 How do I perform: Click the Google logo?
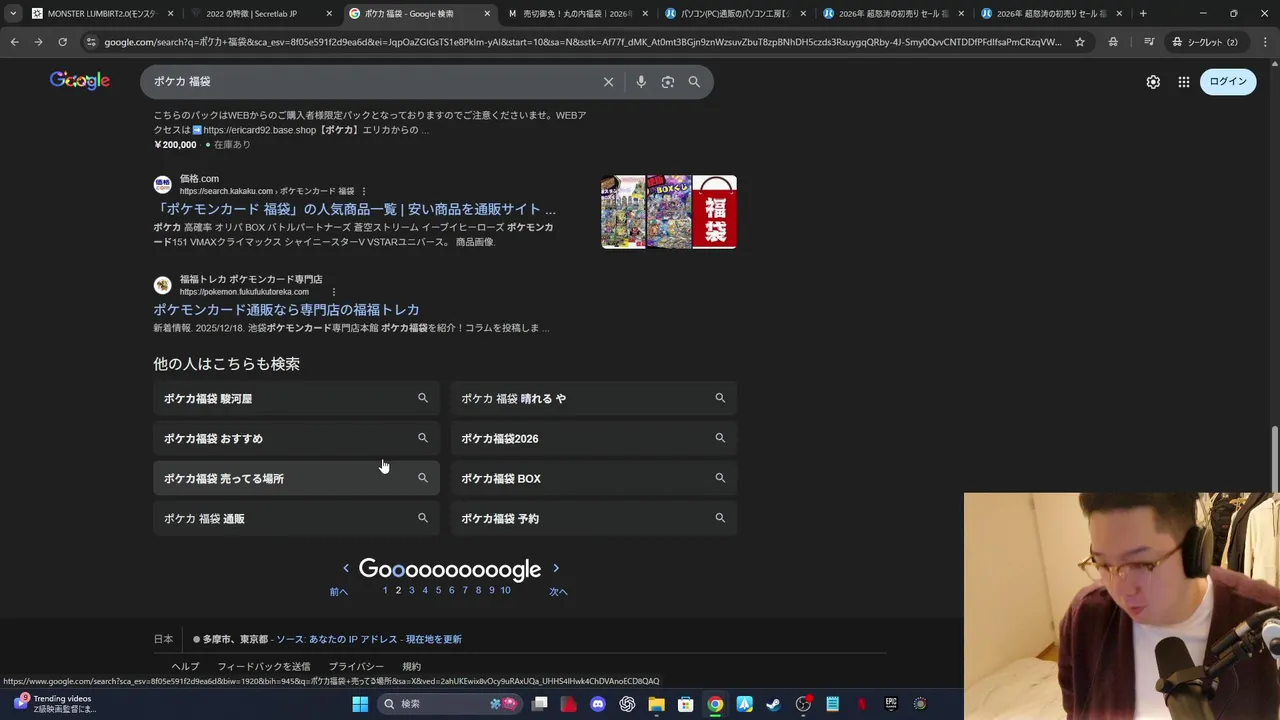click(x=80, y=81)
